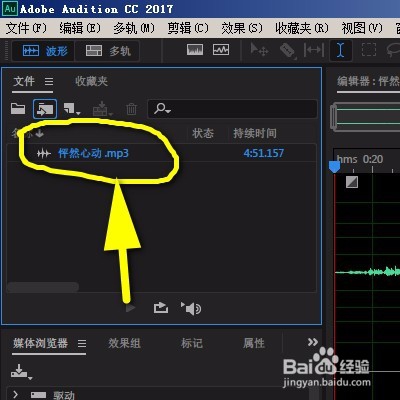400x400 pixels.
Task: Switch to 多轨 multitrack editor
Action: pyautogui.click(x=107, y=51)
